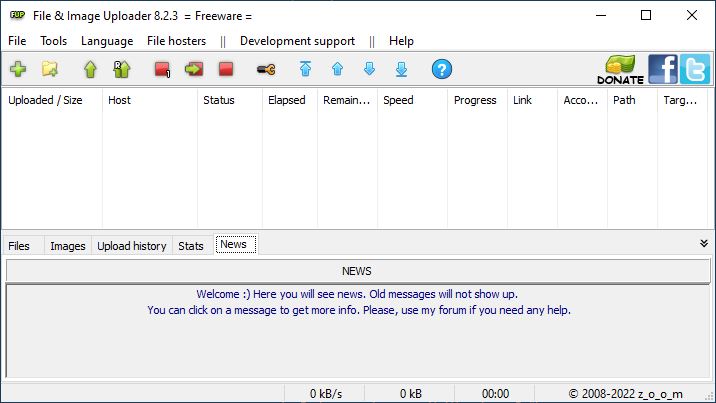716x403 pixels.
Task: Sort by Target column header
Action: [683, 100]
